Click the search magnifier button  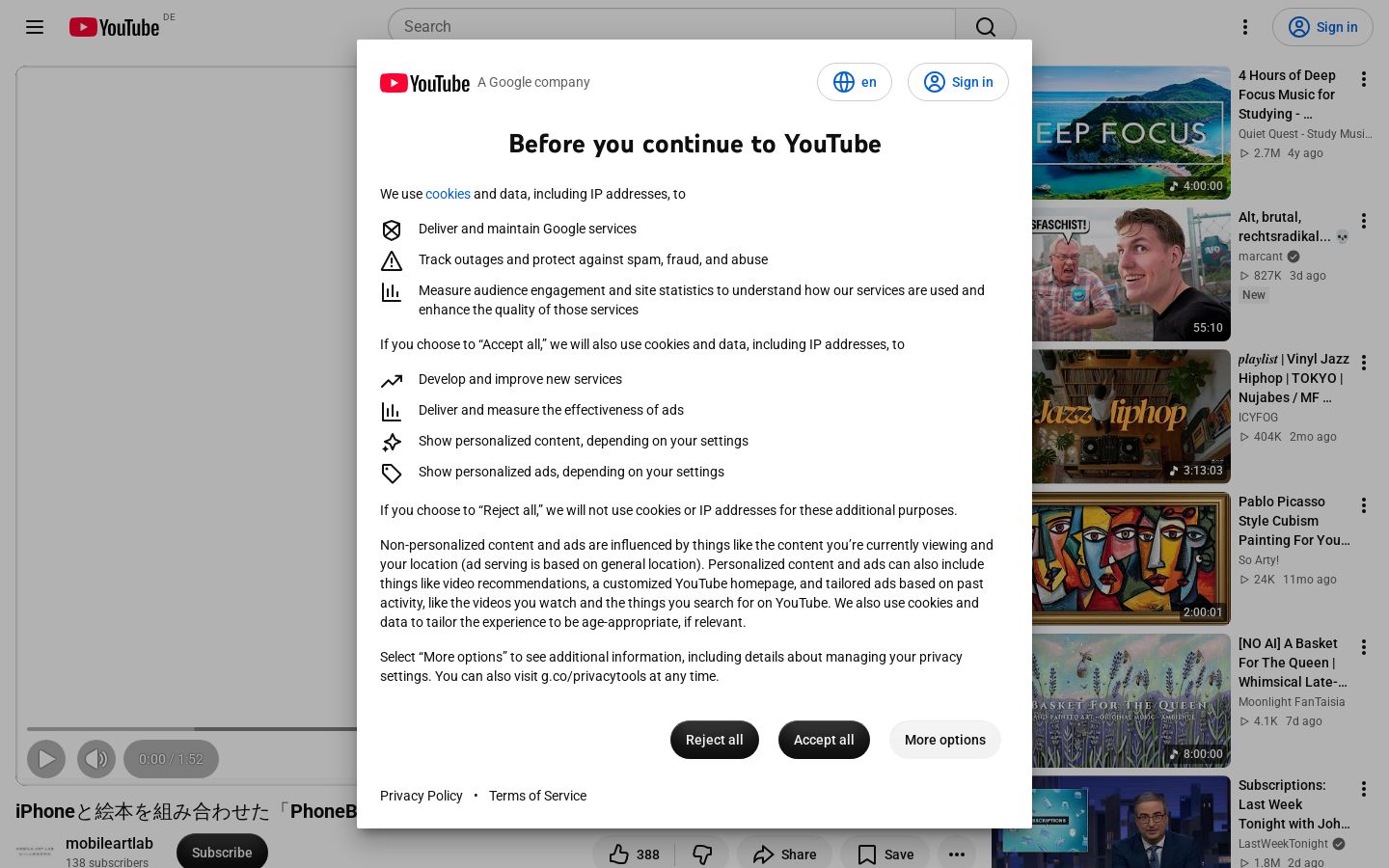pos(985,27)
